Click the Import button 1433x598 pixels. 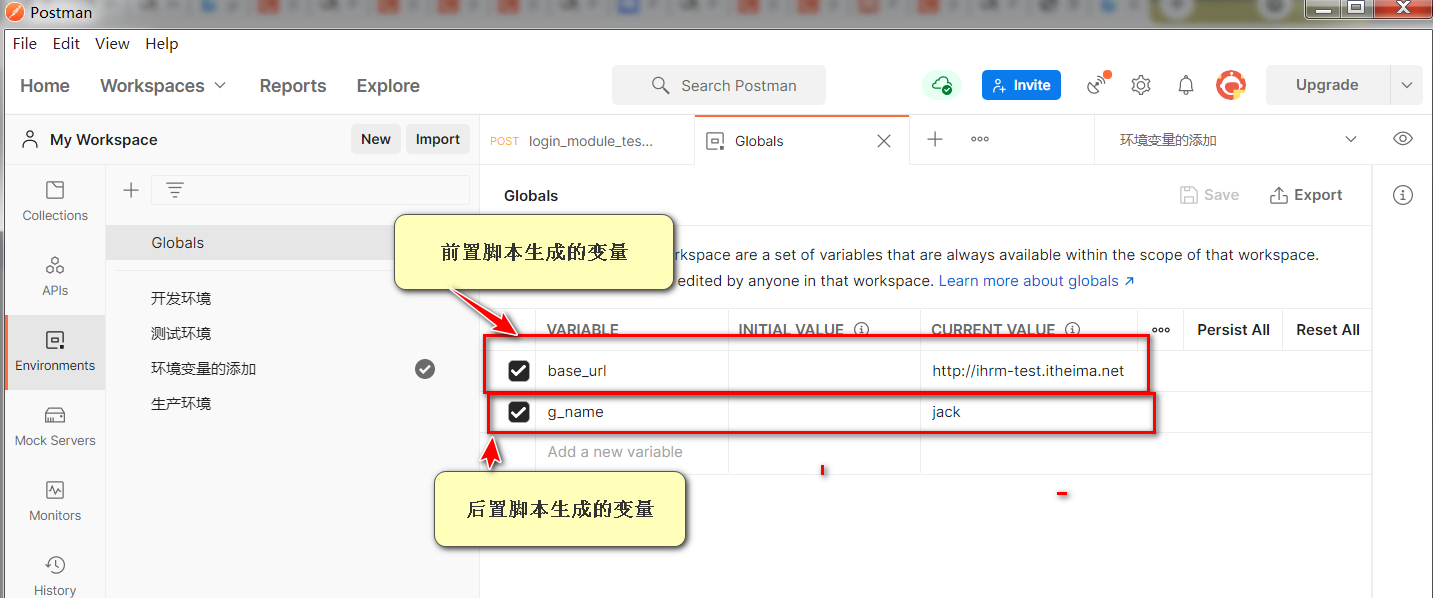pyautogui.click(x=438, y=139)
